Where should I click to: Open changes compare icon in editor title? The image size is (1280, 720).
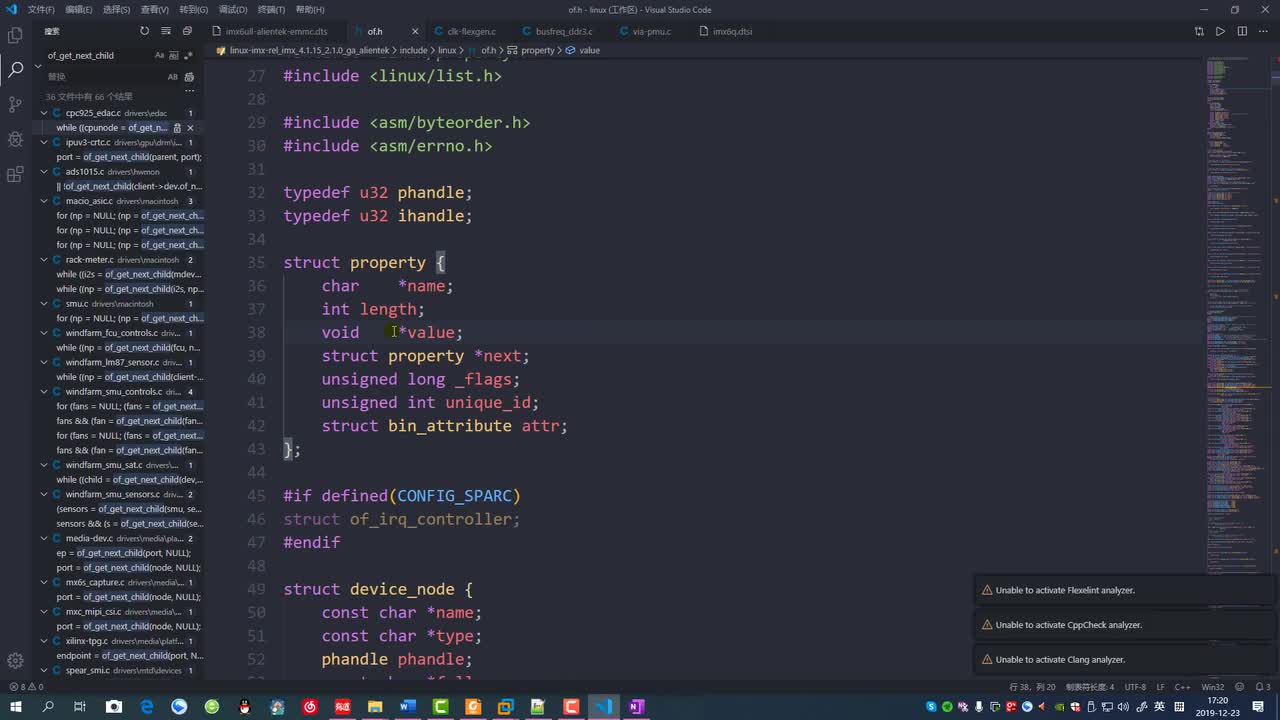click(x=1199, y=31)
